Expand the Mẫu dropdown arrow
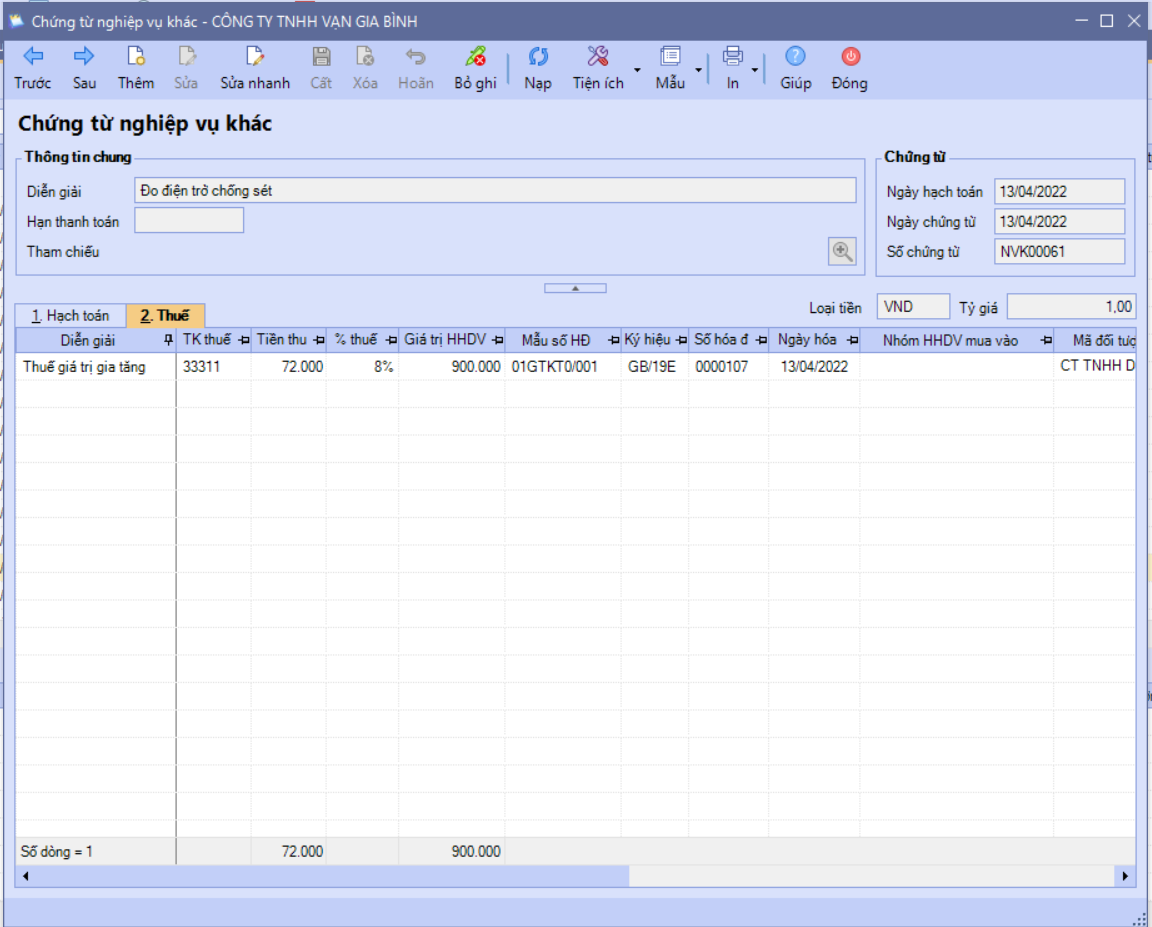 tap(698, 71)
